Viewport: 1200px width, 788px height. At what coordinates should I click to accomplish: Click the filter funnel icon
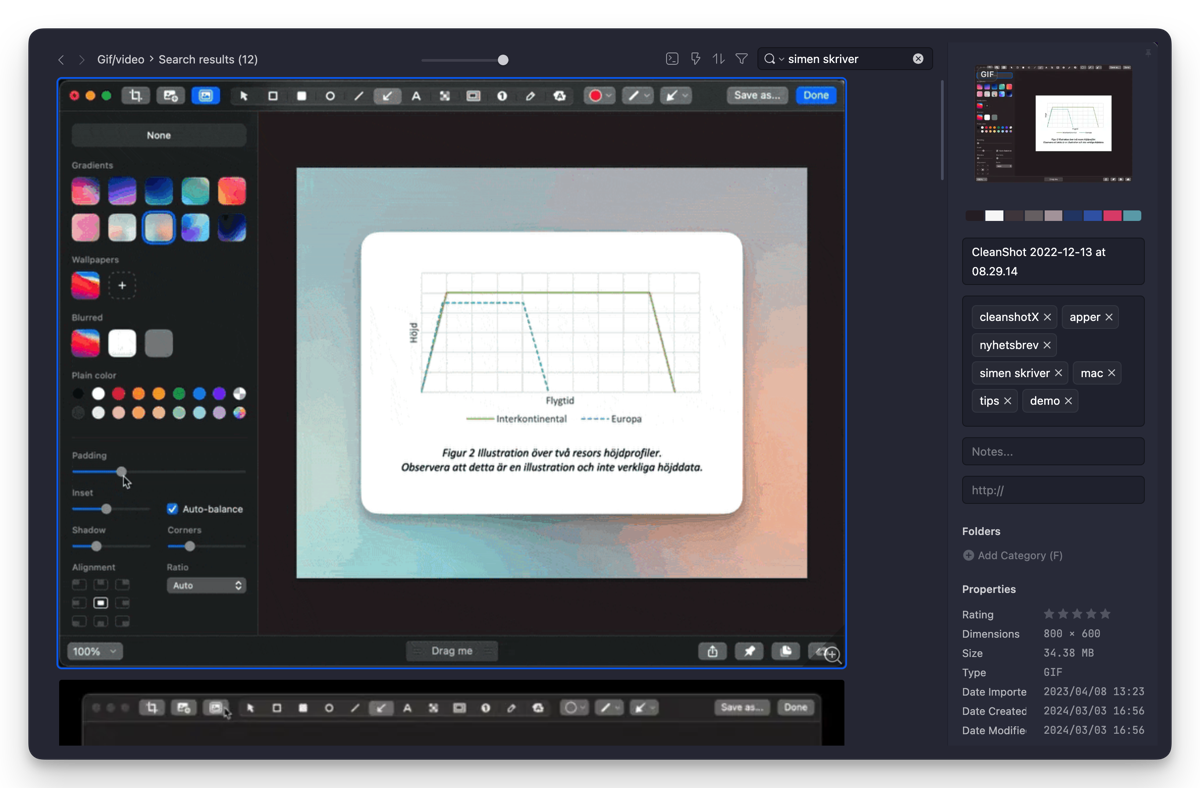pyautogui.click(x=741, y=59)
